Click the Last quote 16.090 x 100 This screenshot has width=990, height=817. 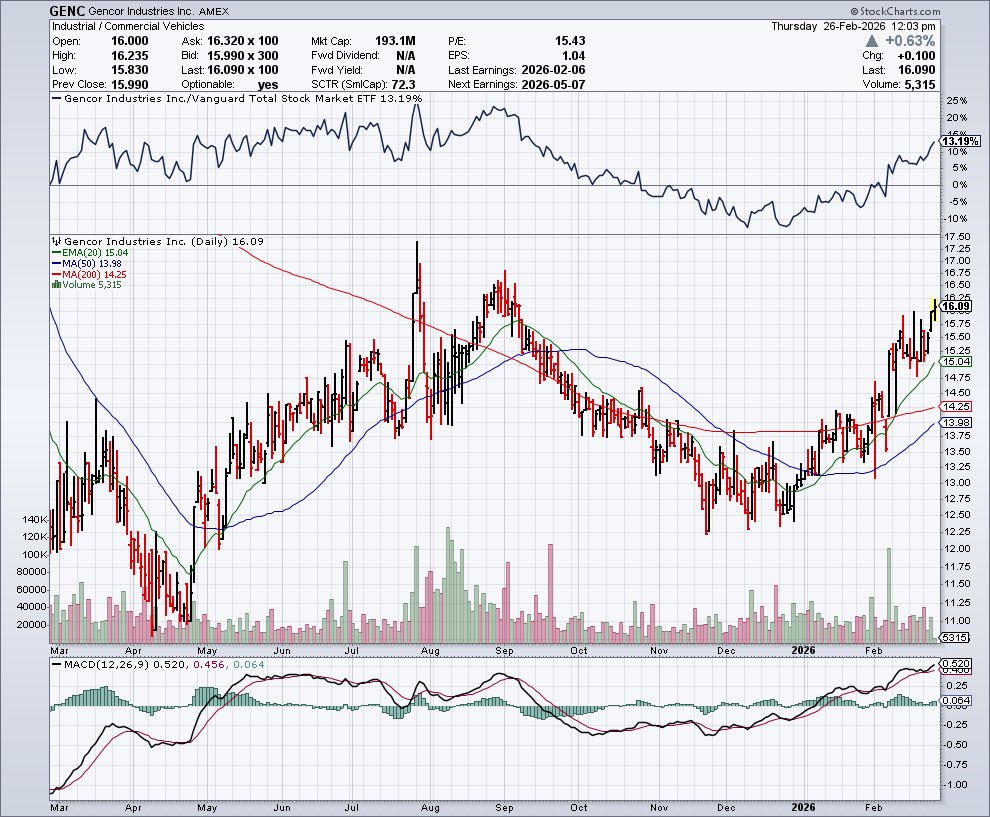click(242, 70)
